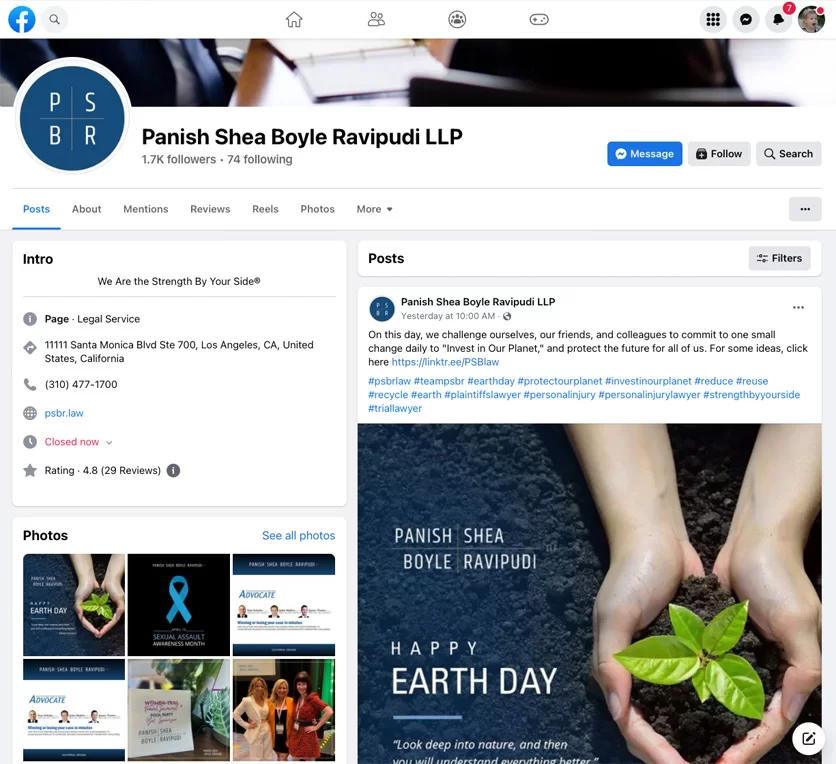The image size is (836, 764).
Task: Click the phone icon in Intro
Action: 30,384
